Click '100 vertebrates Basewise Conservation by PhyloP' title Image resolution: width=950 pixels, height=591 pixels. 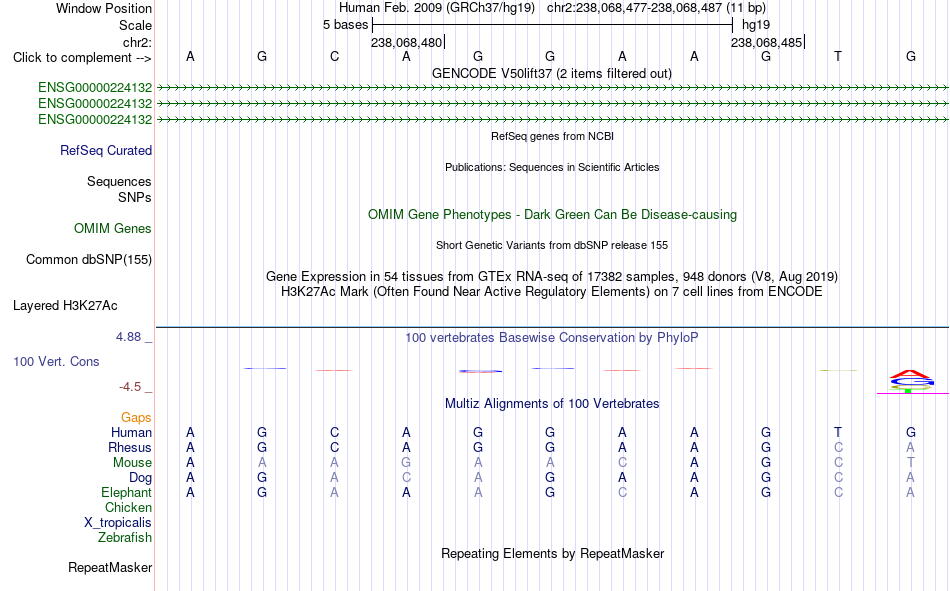552,338
